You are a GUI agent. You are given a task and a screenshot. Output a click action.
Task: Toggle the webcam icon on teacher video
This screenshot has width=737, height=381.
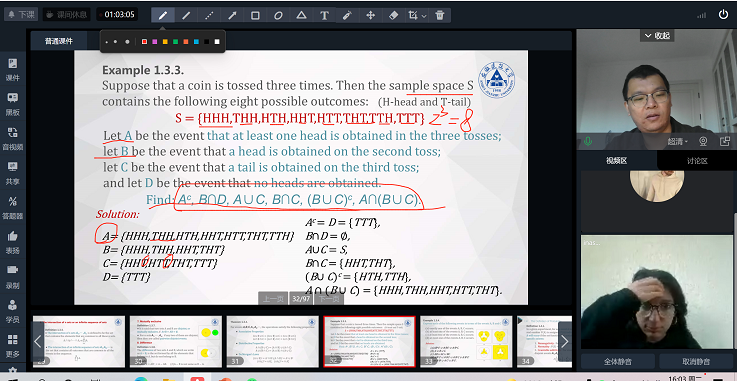click(703, 141)
